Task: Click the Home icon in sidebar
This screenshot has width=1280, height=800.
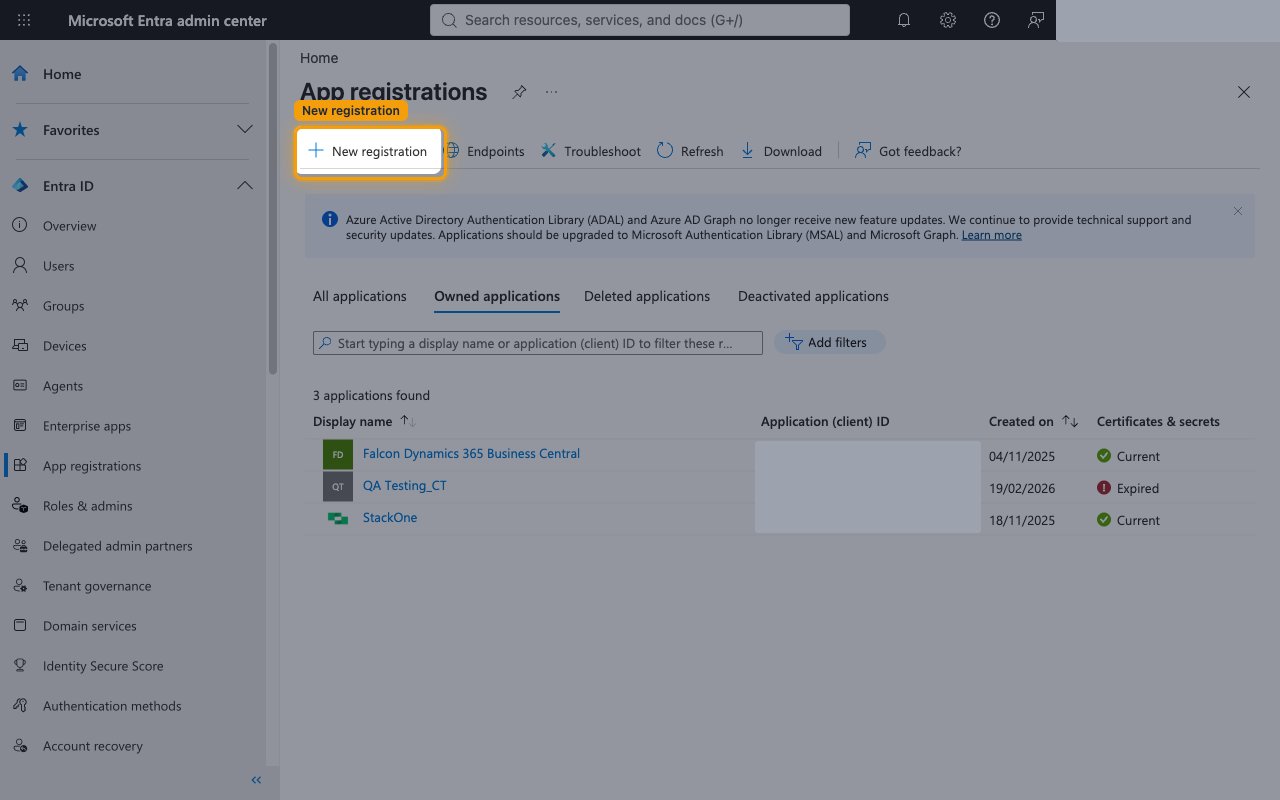Action: (19, 74)
